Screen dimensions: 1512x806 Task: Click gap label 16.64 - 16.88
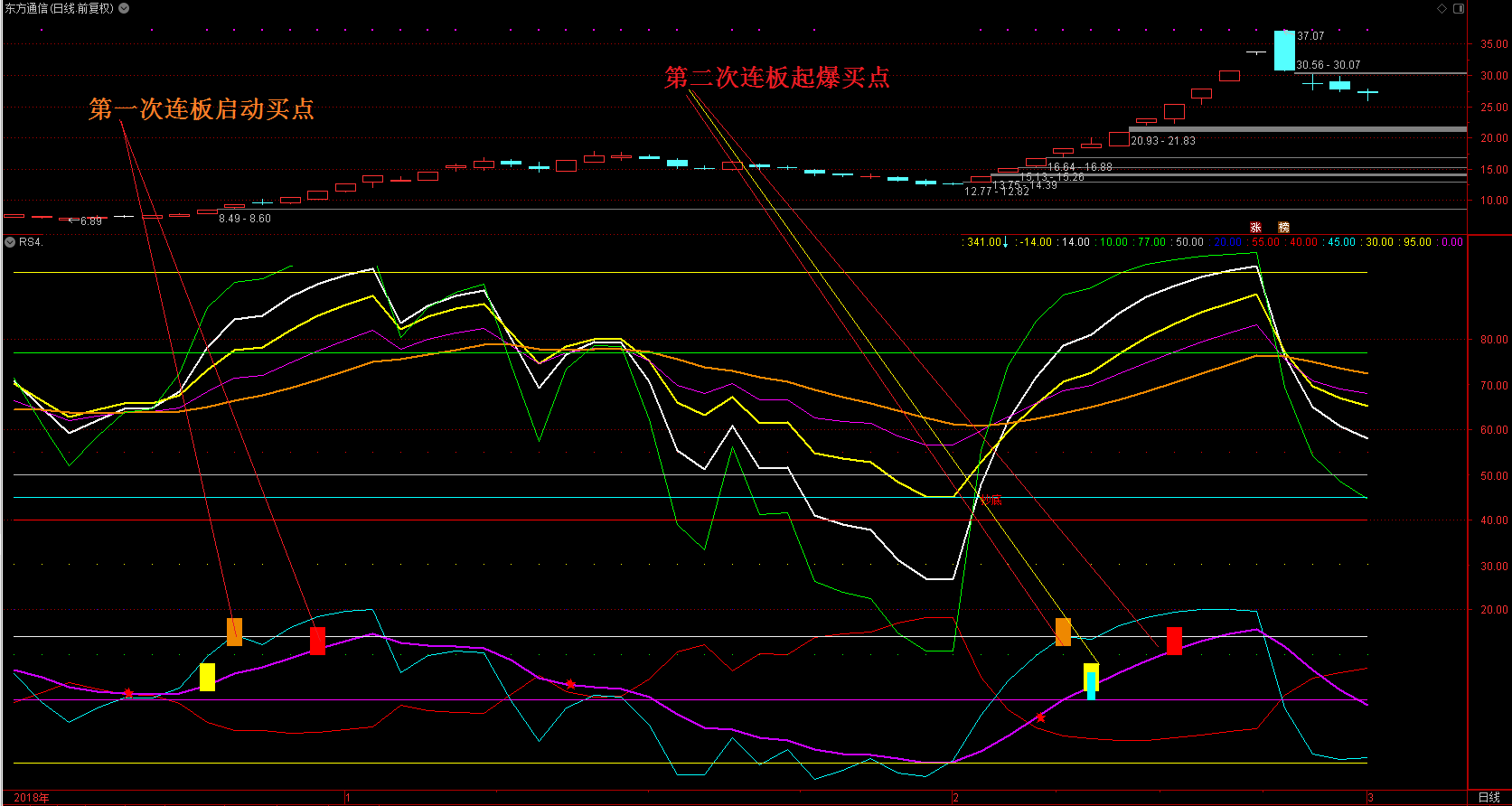pyautogui.click(x=1080, y=167)
